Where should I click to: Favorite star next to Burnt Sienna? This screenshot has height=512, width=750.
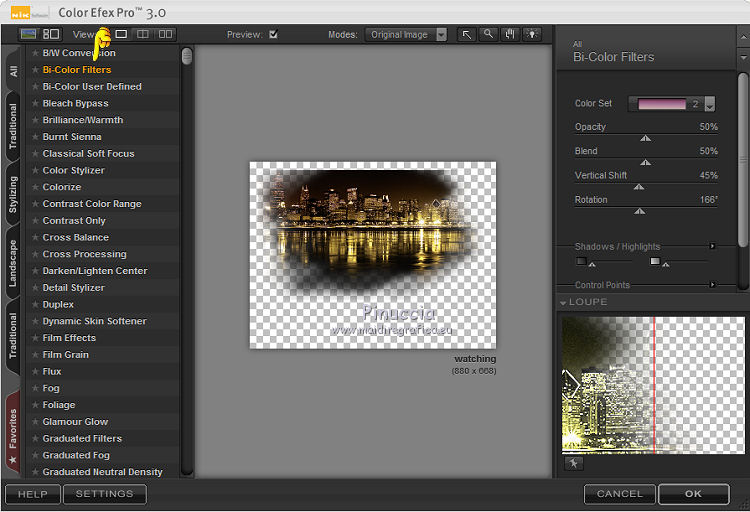(35, 137)
